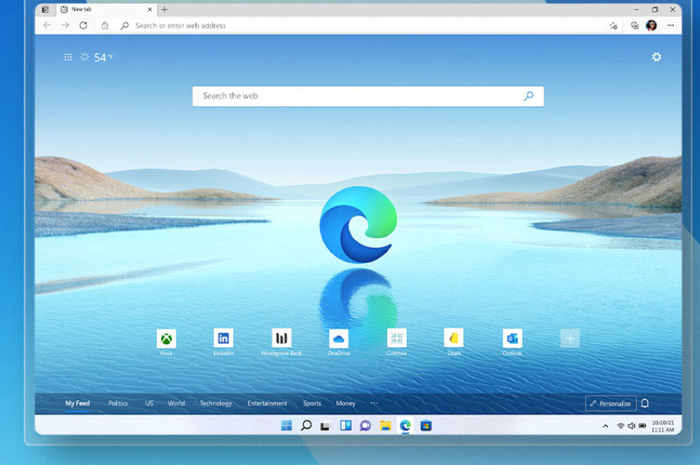
Task: Show more feed categories via ellipsis
Action: click(x=374, y=403)
